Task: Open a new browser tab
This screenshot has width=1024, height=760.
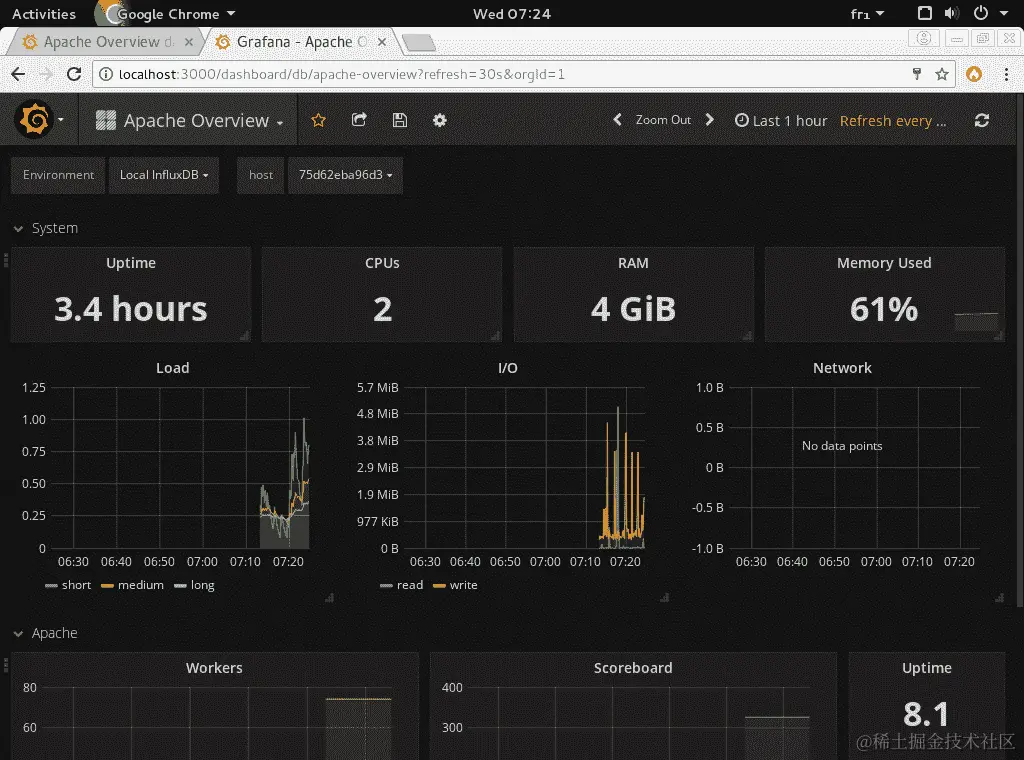Action: coord(419,43)
